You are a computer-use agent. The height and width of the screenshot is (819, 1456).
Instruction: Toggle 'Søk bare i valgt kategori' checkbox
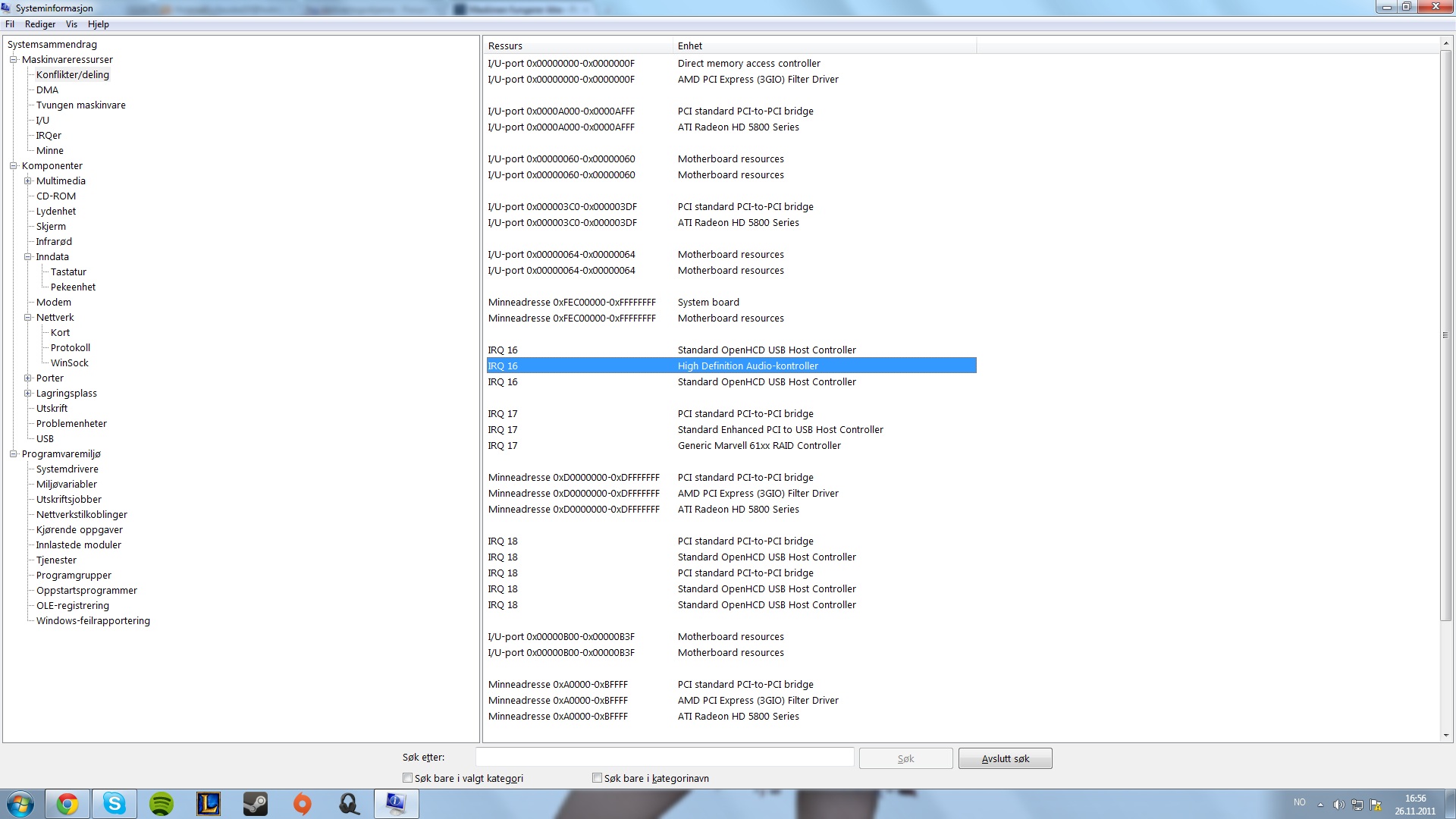pyautogui.click(x=407, y=778)
